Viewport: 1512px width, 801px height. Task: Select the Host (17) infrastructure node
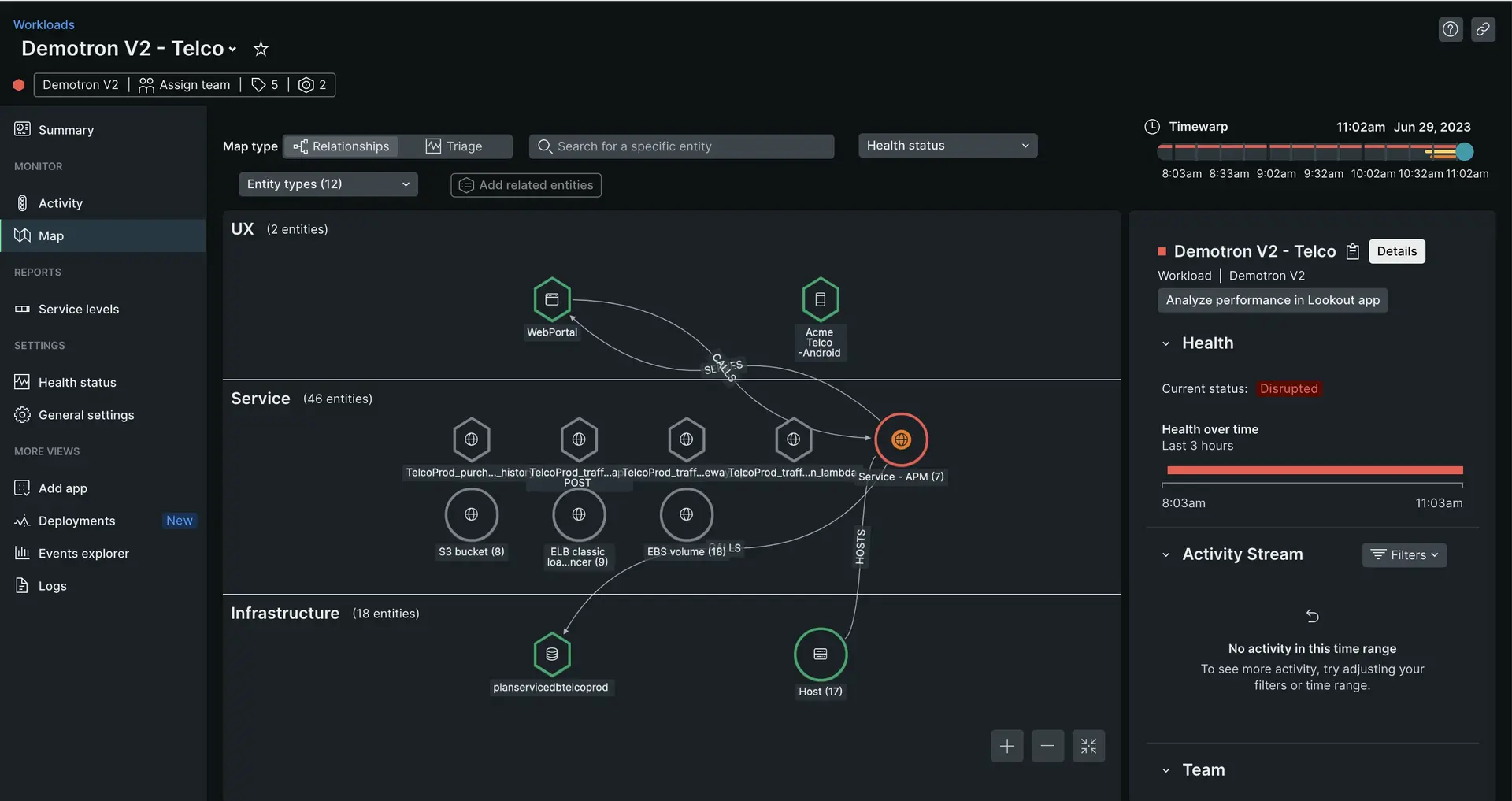[x=820, y=655]
